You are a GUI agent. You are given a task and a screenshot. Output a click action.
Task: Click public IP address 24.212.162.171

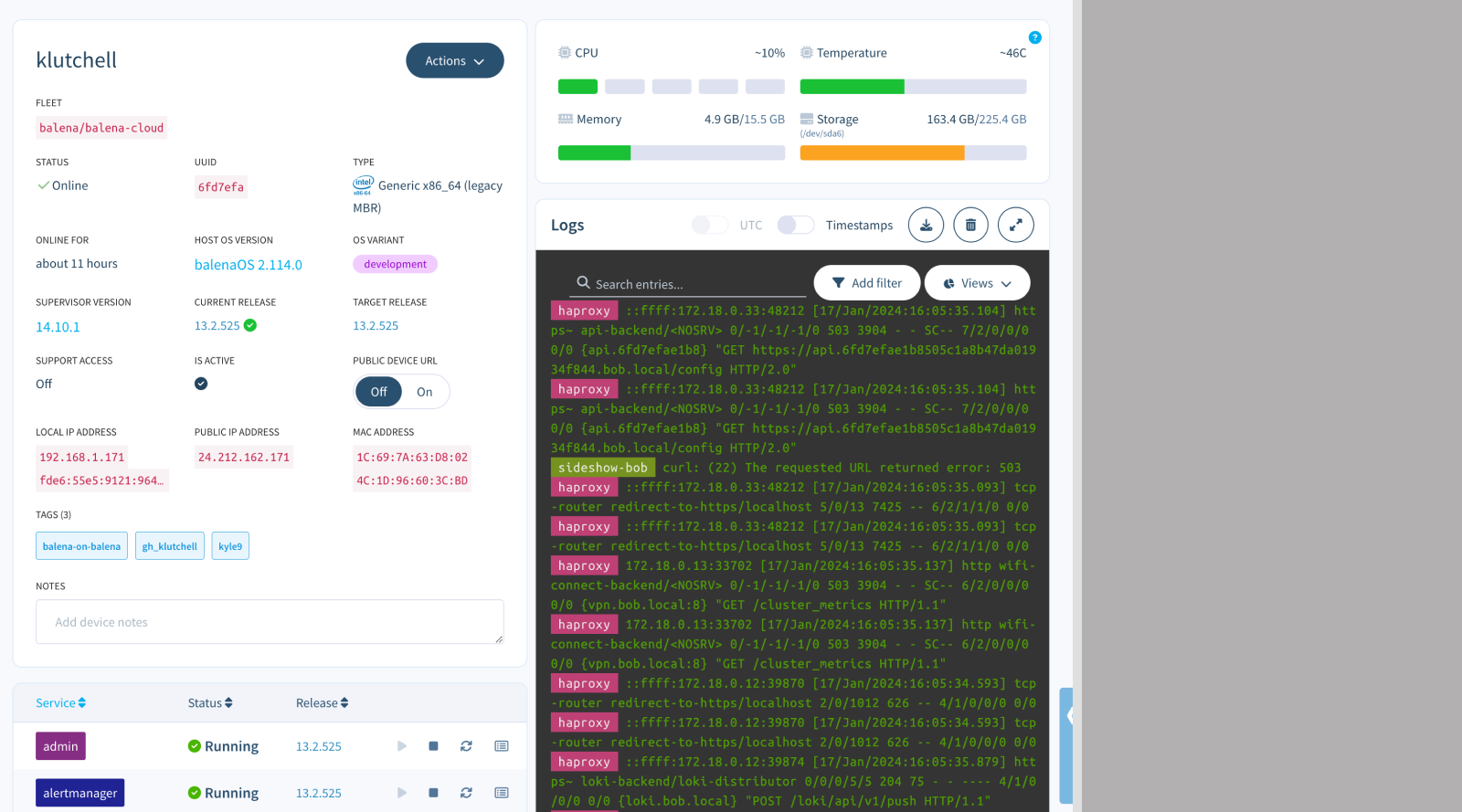(244, 457)
